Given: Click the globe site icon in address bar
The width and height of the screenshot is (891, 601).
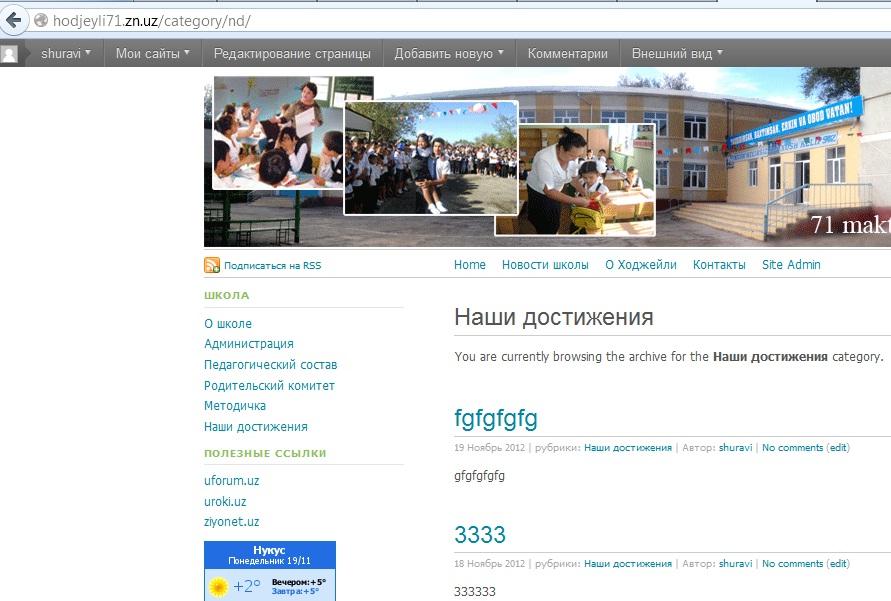Looking at the screenshot, I should pos(41,20).
